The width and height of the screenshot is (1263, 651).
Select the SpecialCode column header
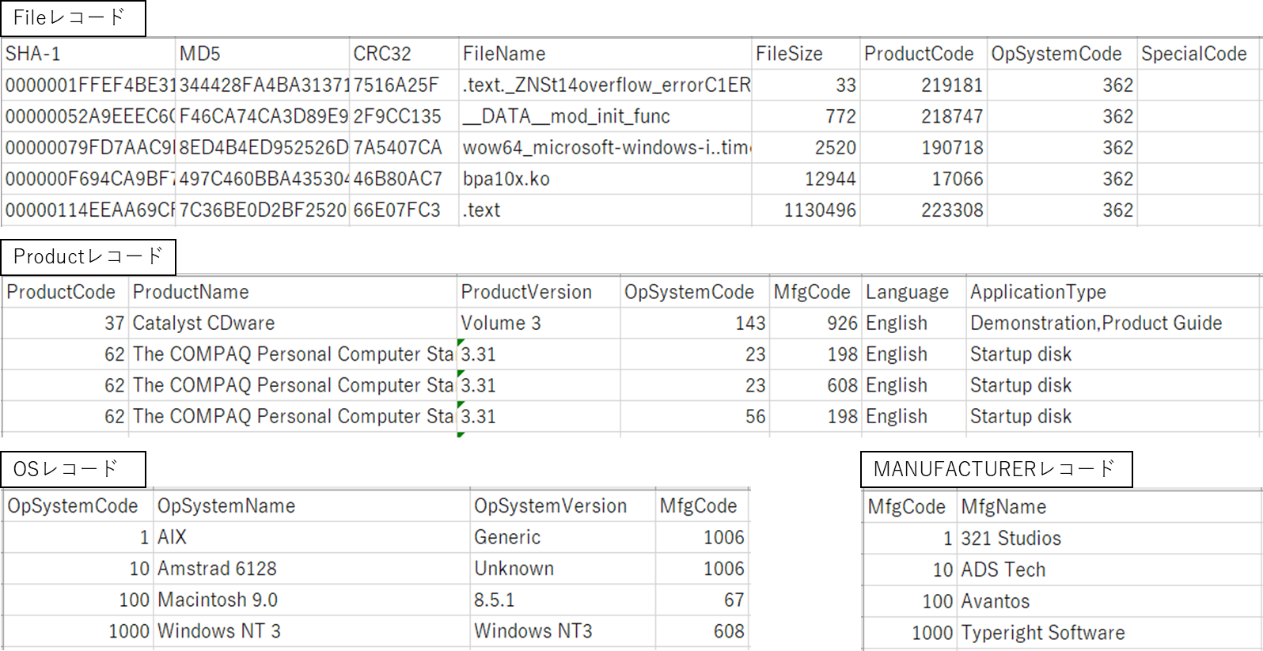click(1194, 54)
